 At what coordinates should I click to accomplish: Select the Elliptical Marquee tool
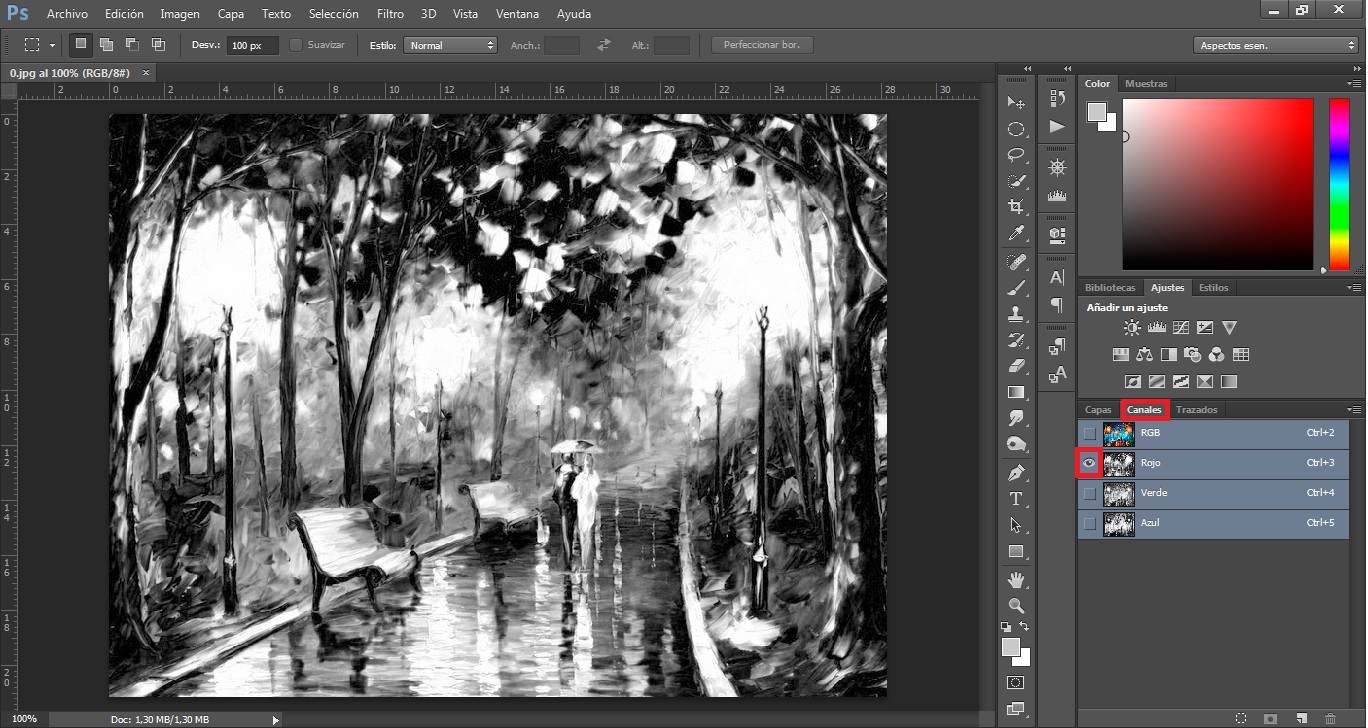tap(1016, 129)
